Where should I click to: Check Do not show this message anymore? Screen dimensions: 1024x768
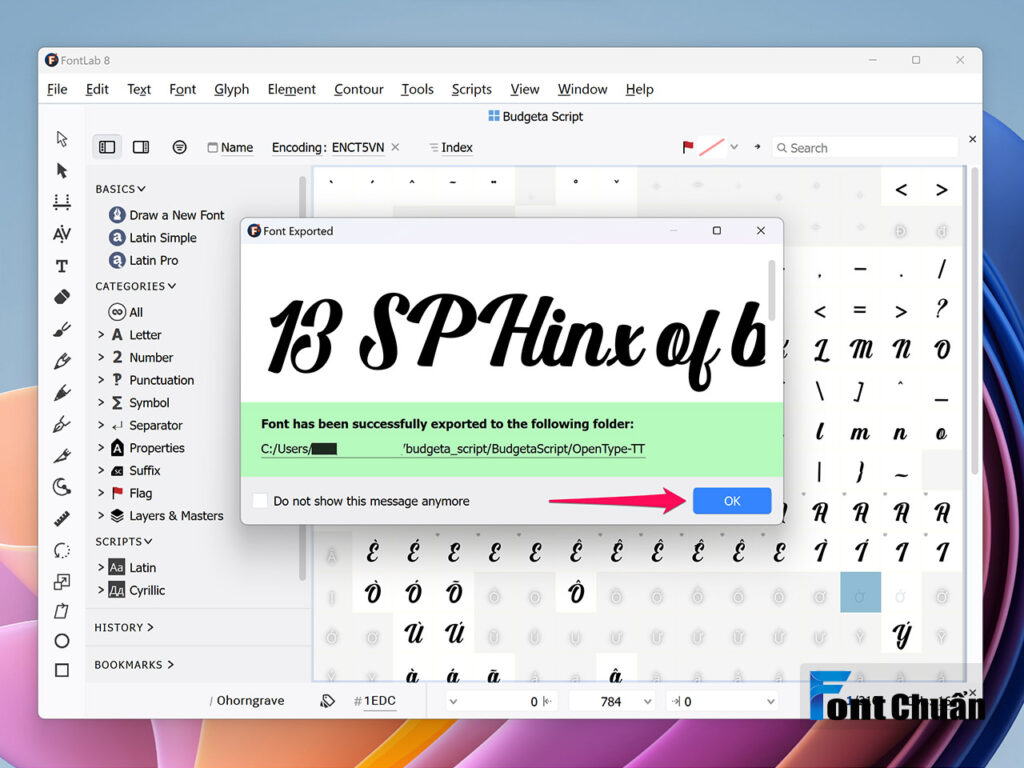coord(260,501)
